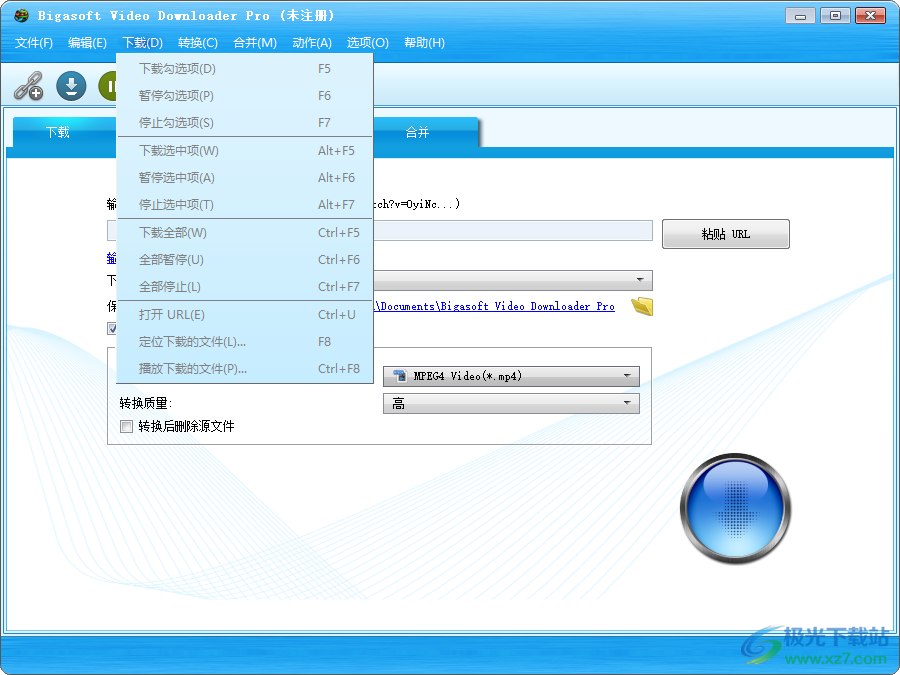
Task: Open the save folder via yellow folder icon
Action: tap(642, 307)
